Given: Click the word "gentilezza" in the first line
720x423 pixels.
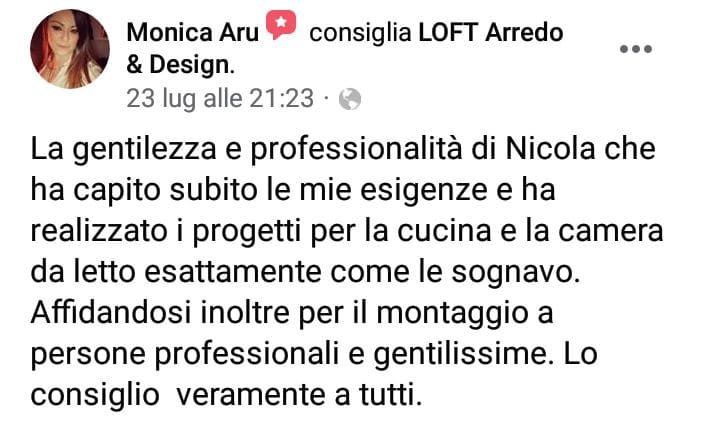Looking at the screenshot, I should coord(144,150).
